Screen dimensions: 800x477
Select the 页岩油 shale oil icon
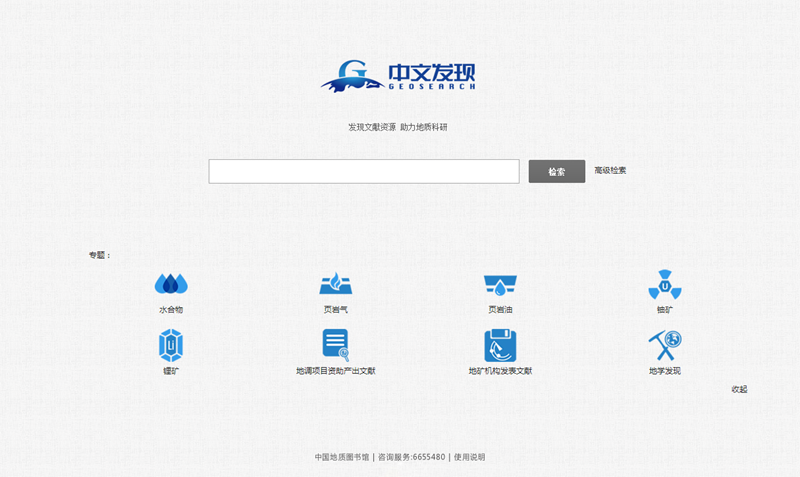point(500,284)
